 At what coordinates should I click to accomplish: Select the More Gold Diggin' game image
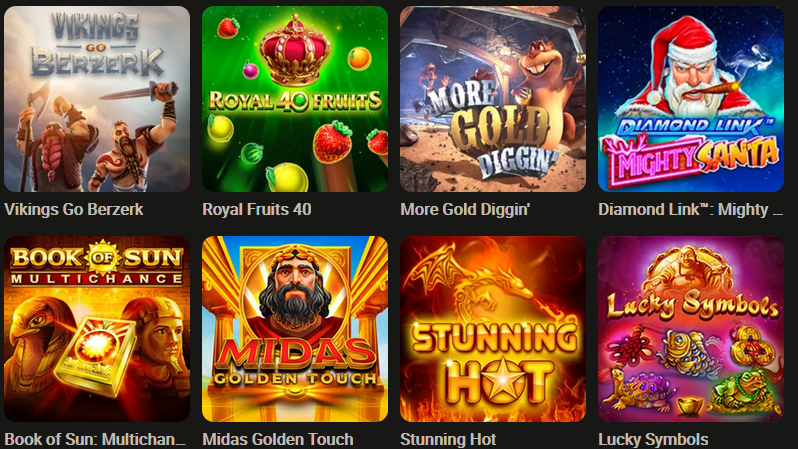pyautogui.click(x=493, y=99)
